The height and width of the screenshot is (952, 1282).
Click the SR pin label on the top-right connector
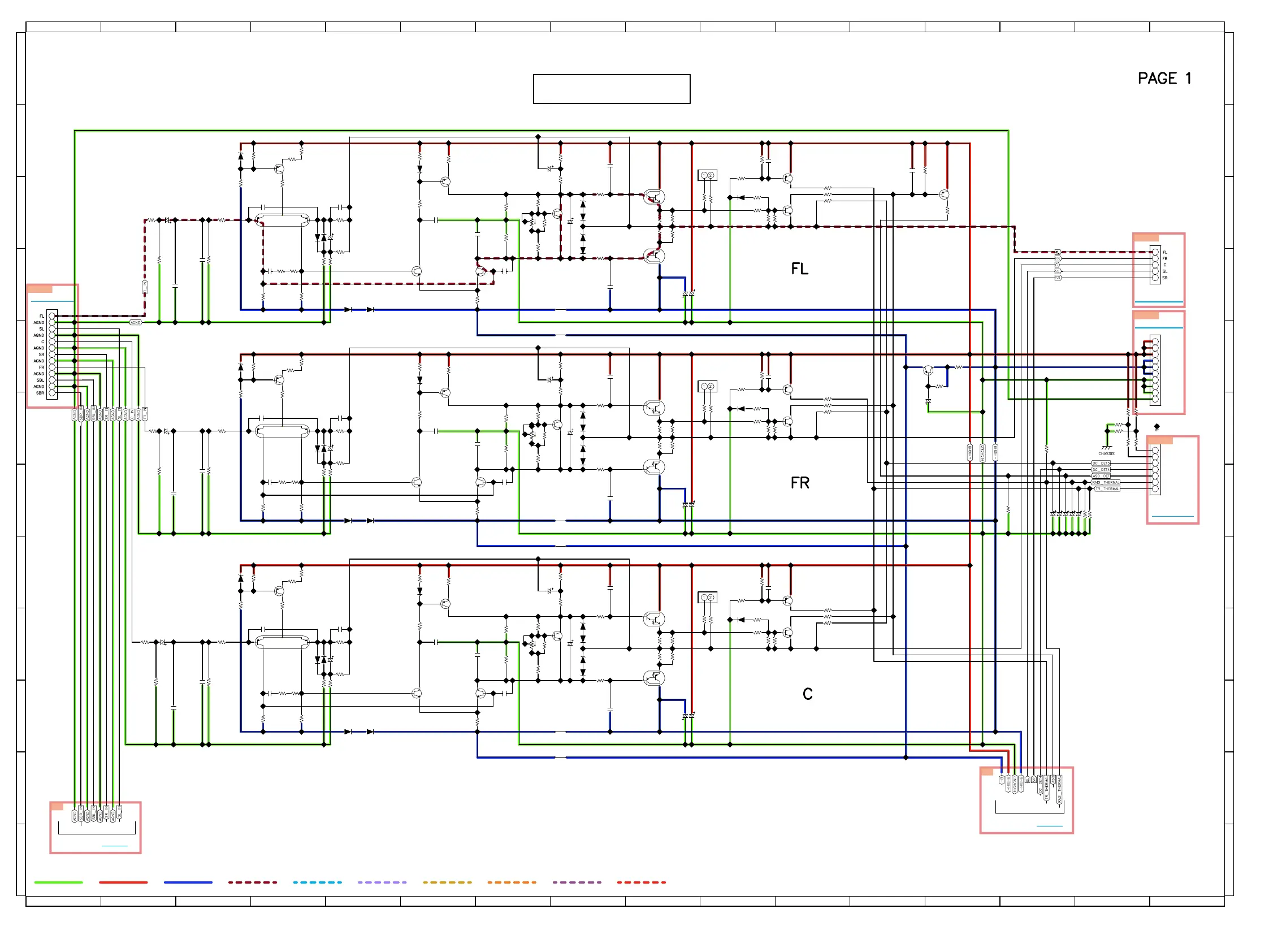1165,278
